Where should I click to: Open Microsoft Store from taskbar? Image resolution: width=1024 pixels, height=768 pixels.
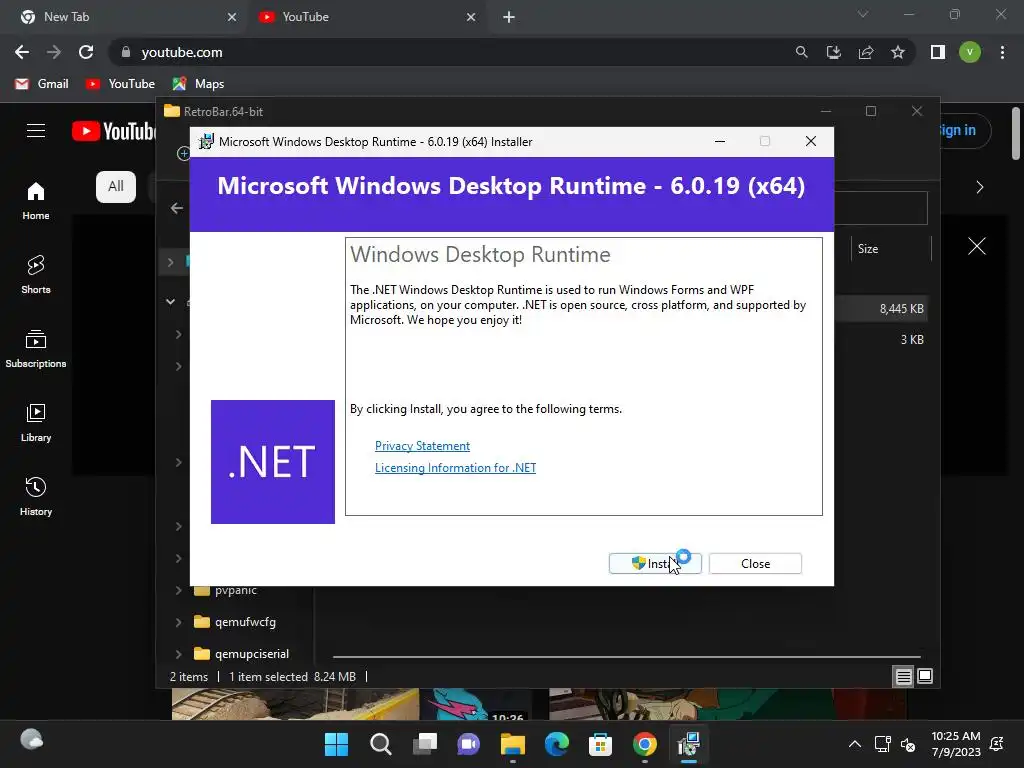tap(600, 744)
